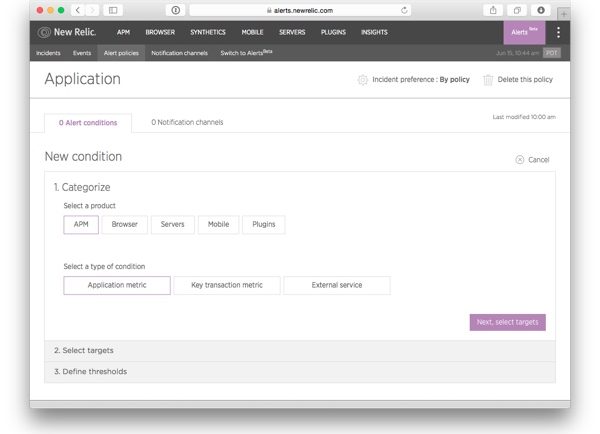Image resolution: width=600 pixels, height=434 pixels.
Task: Reload page using the address bar icon
Action: coord(405,10)
